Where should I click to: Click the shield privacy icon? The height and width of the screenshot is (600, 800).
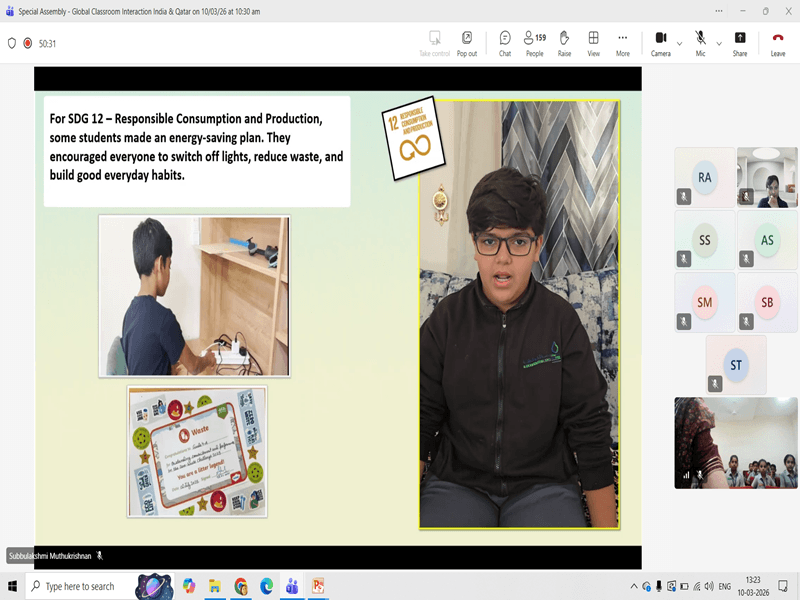(12, 43)
